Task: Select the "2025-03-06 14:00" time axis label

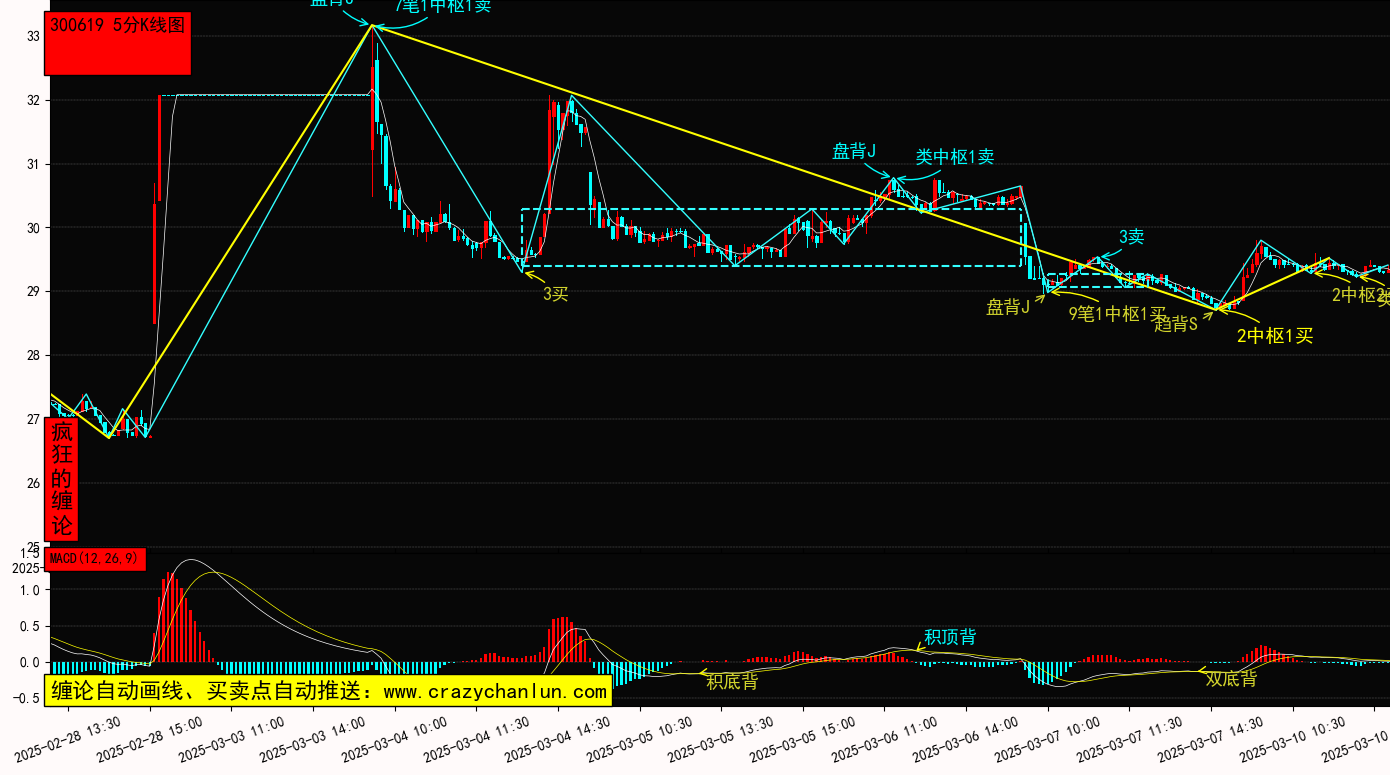Action: click(x=967, y=739)
